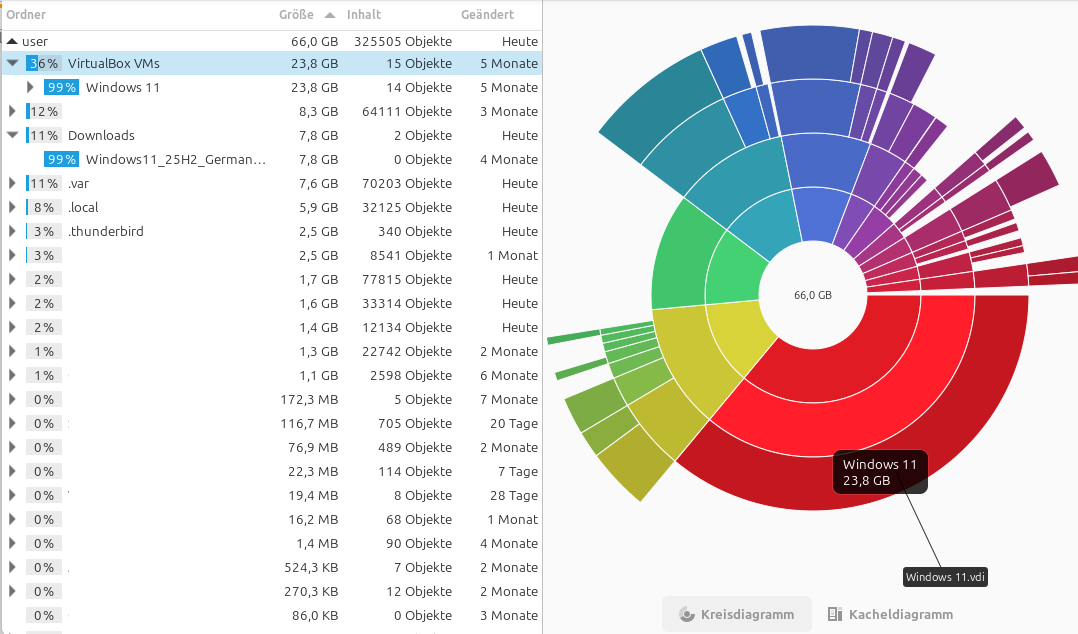1078x634 pixels.
Task: Select the .thunderbird folder name
Action: point(106,232)
